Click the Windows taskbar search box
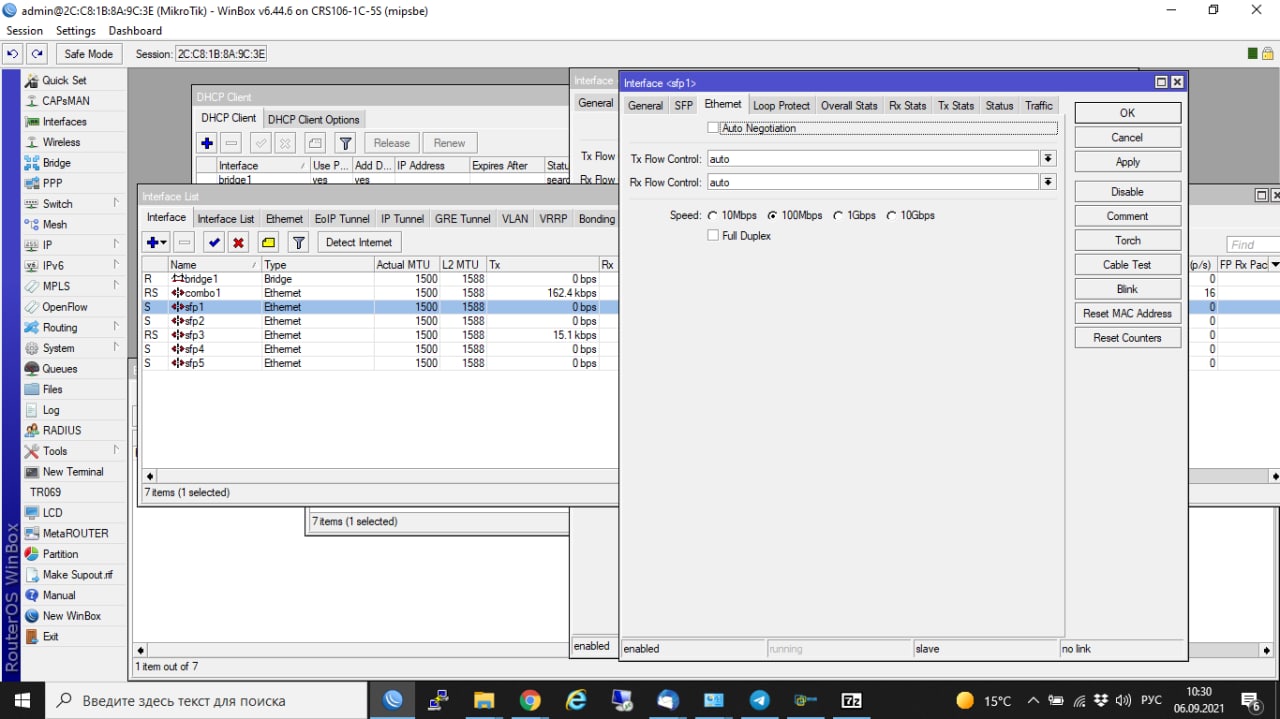Viewport: 1280px width, 719px height. click(206, 701)
